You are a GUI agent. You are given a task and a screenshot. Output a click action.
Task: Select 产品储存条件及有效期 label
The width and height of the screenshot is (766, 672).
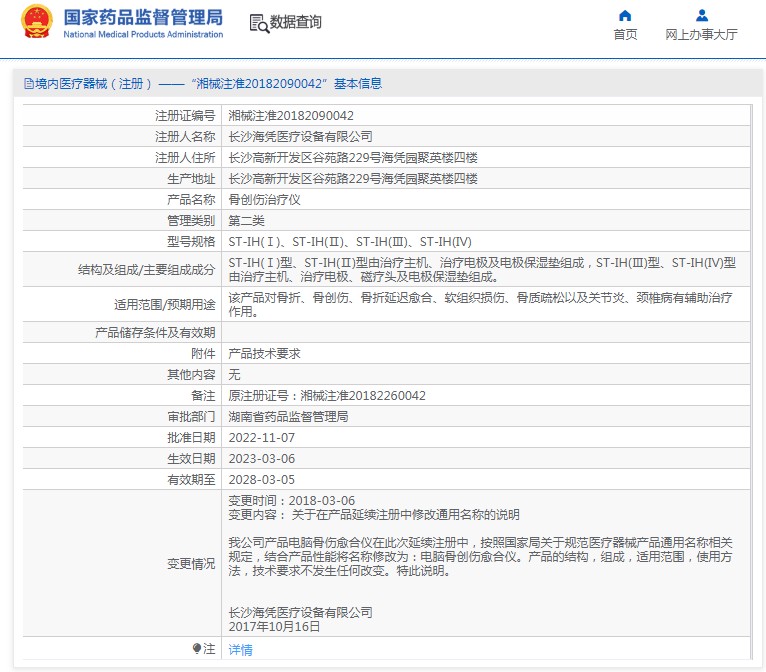(155, 333)
